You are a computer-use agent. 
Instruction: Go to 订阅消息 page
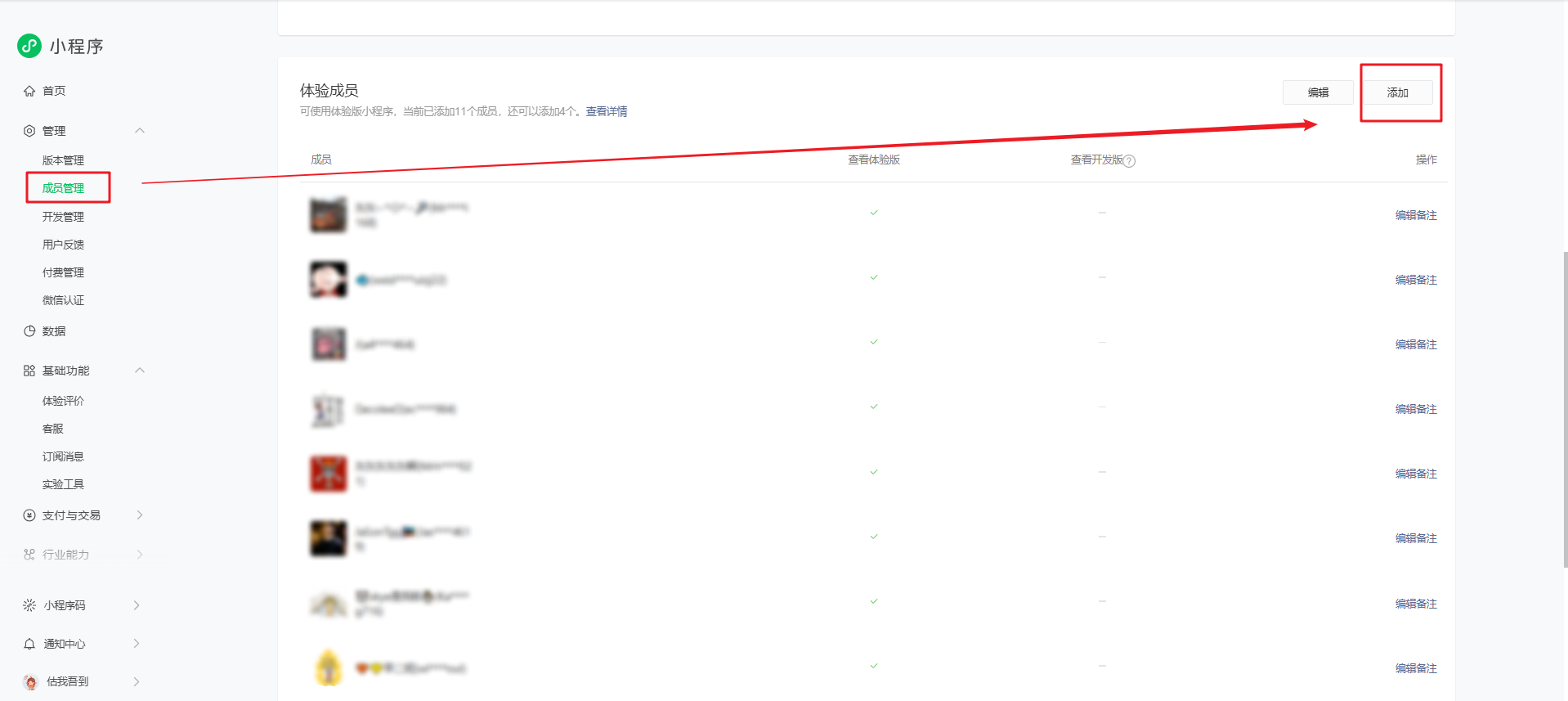tap(63, 456)
